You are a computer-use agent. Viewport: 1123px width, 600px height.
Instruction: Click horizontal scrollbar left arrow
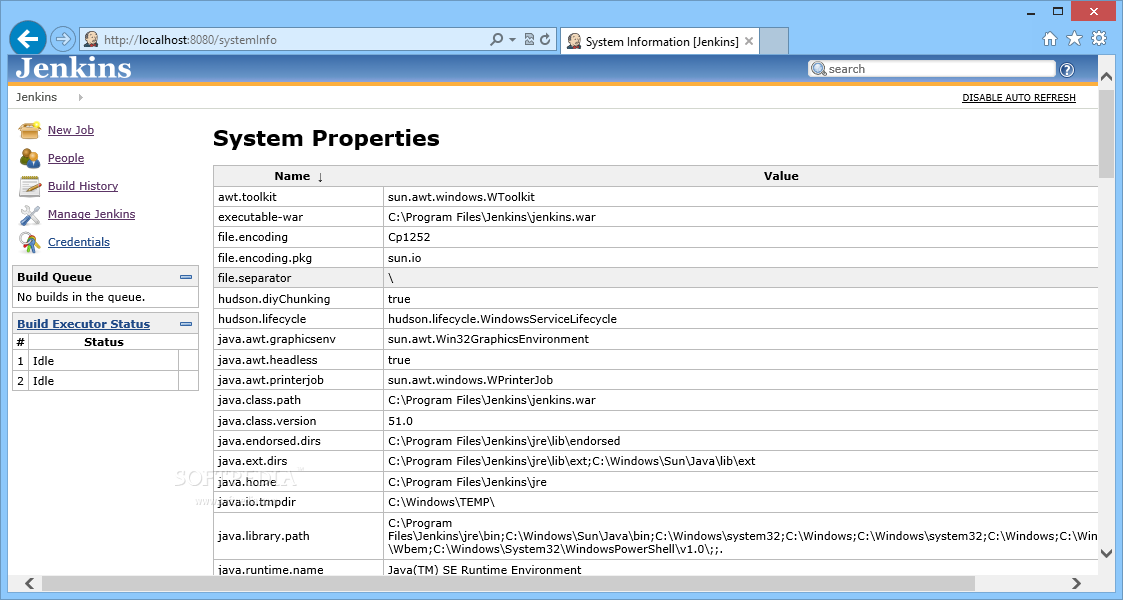point(29,584)
